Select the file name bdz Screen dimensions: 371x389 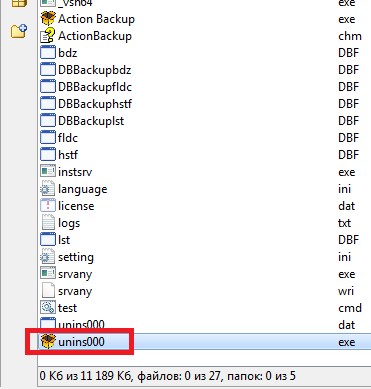(68, 53)
